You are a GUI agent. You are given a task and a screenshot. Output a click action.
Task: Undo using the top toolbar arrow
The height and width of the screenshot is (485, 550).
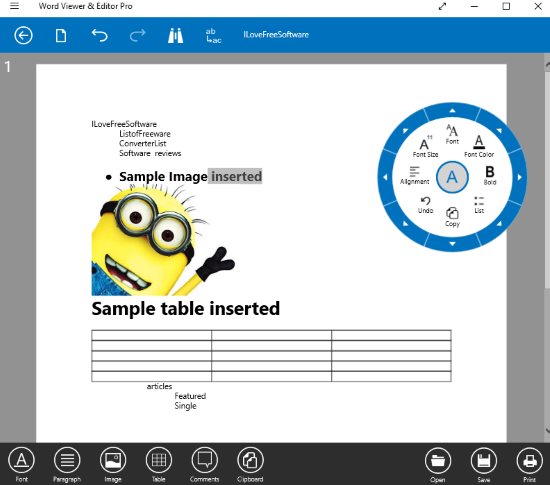point(99,35)
